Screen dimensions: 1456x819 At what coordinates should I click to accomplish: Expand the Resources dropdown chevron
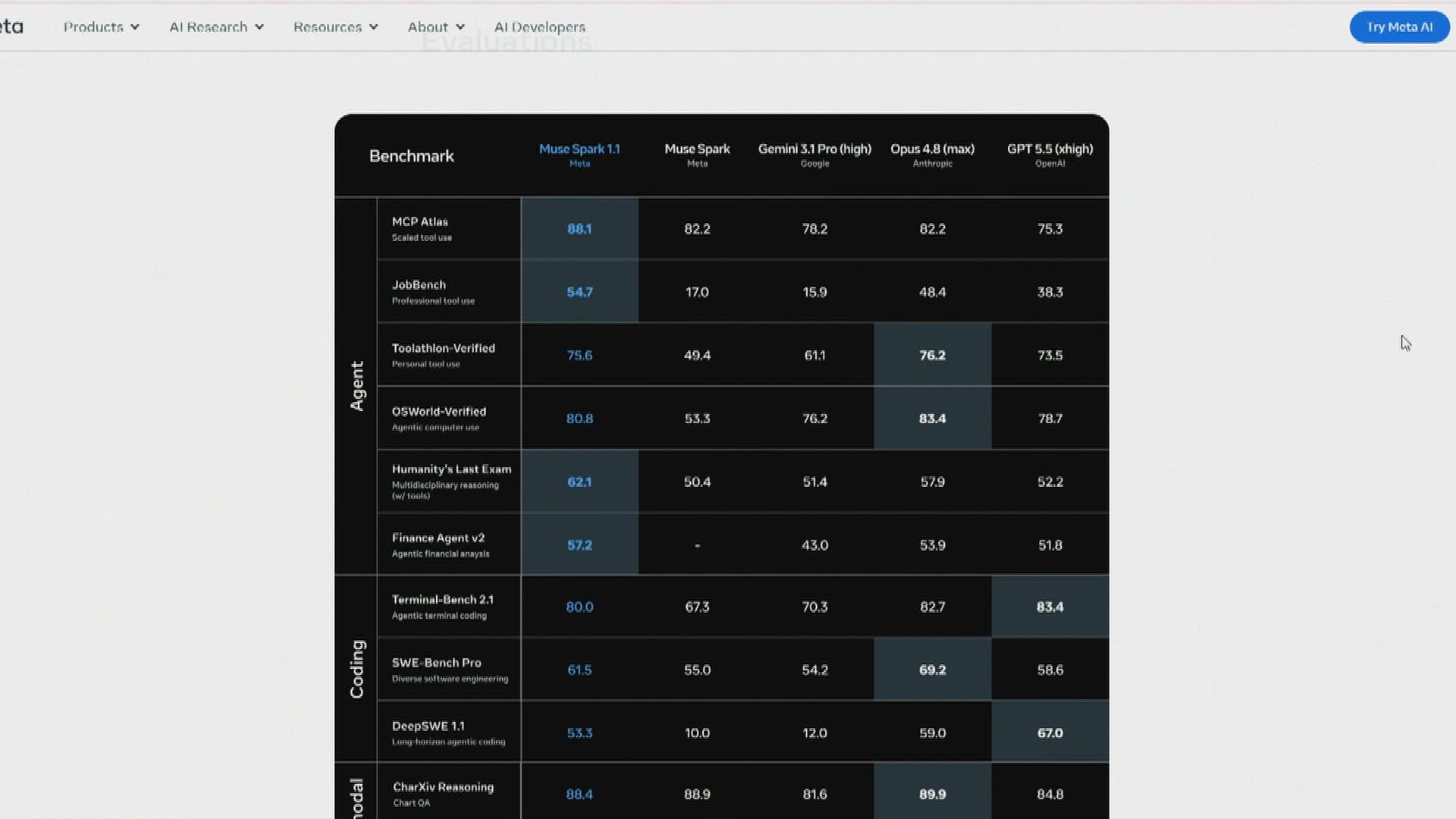(x=374, y=27)
